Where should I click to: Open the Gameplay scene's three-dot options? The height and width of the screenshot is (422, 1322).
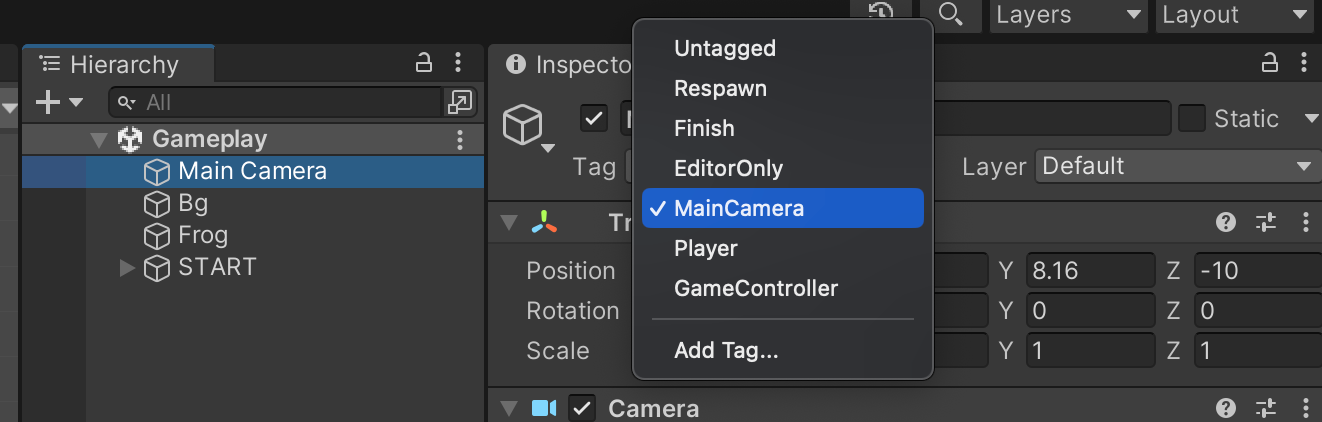click(460, 139)
